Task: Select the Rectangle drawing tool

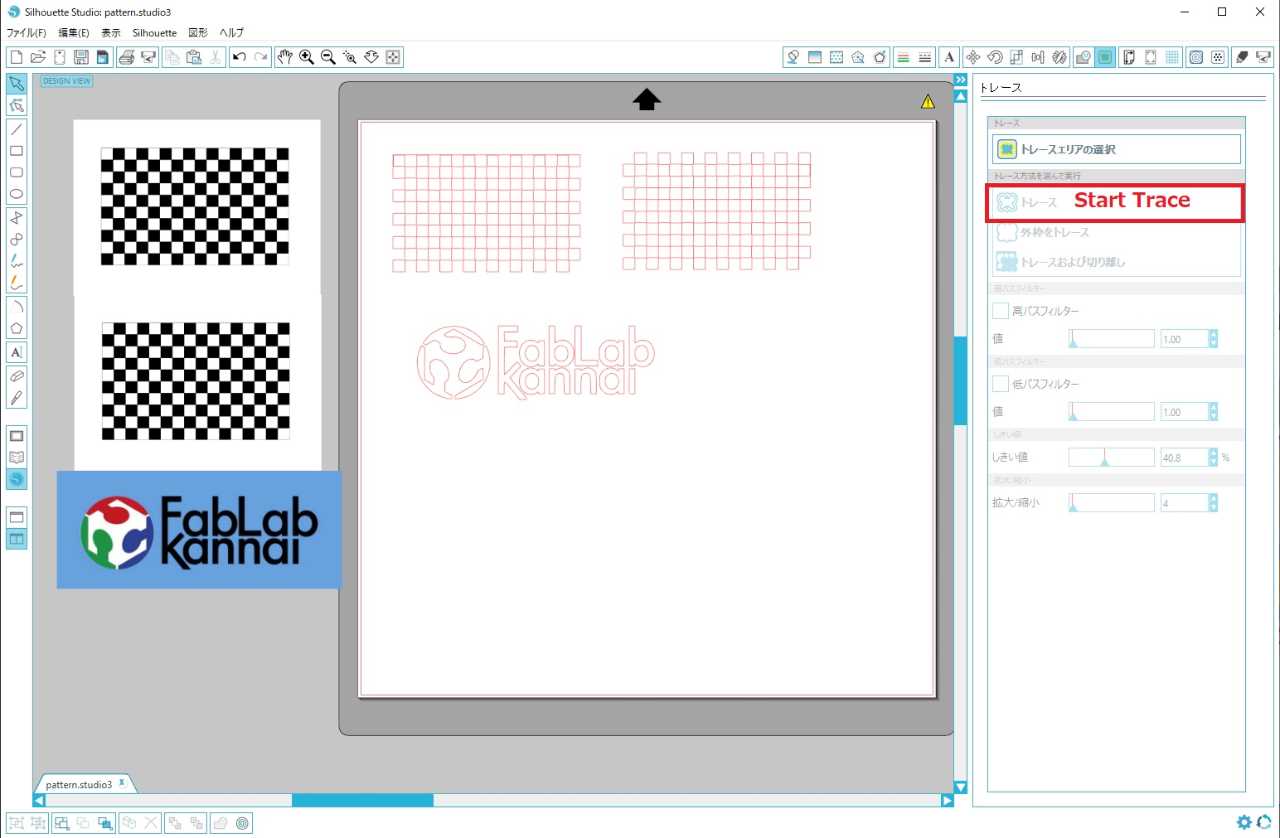Action: 16,151
